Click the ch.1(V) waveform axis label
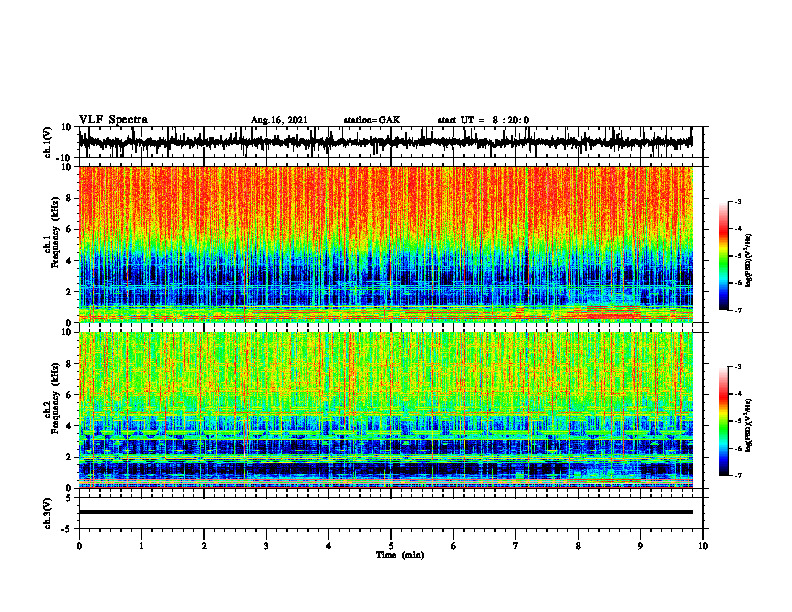This screenshot has width=792, height=612. click(x=47, y=142)
